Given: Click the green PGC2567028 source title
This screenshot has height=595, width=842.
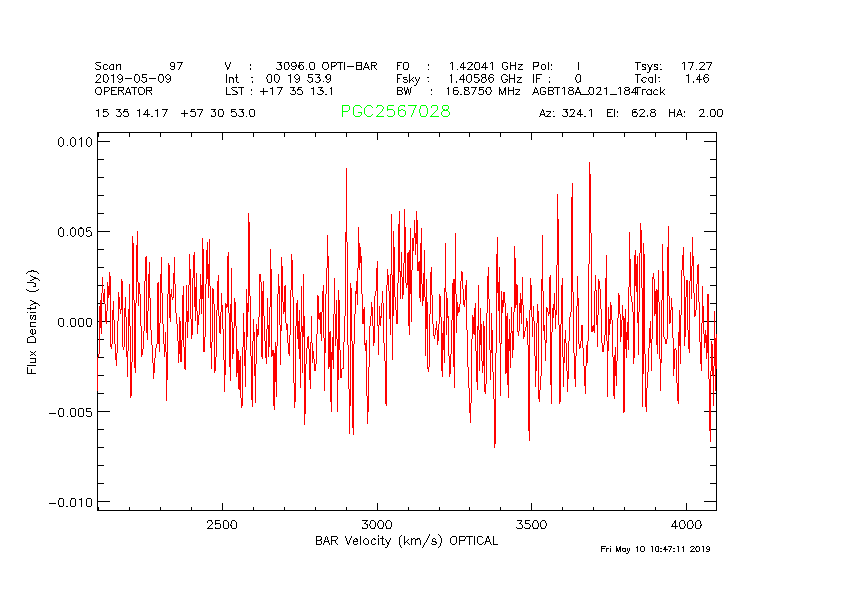Looking at the screenshot, I should click(395, 112).
